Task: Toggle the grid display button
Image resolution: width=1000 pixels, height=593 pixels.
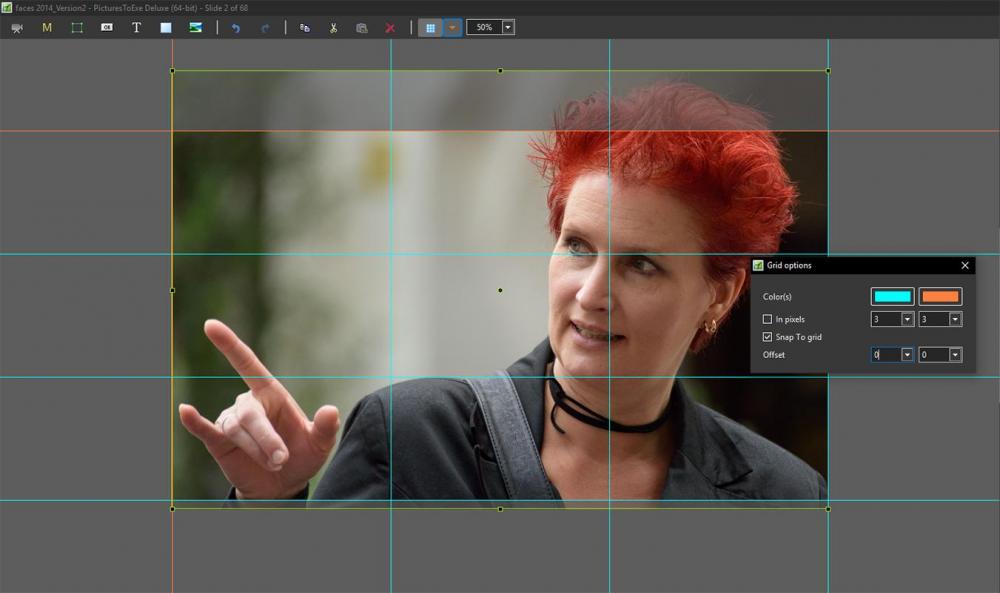Action: (x=430, y=28)
